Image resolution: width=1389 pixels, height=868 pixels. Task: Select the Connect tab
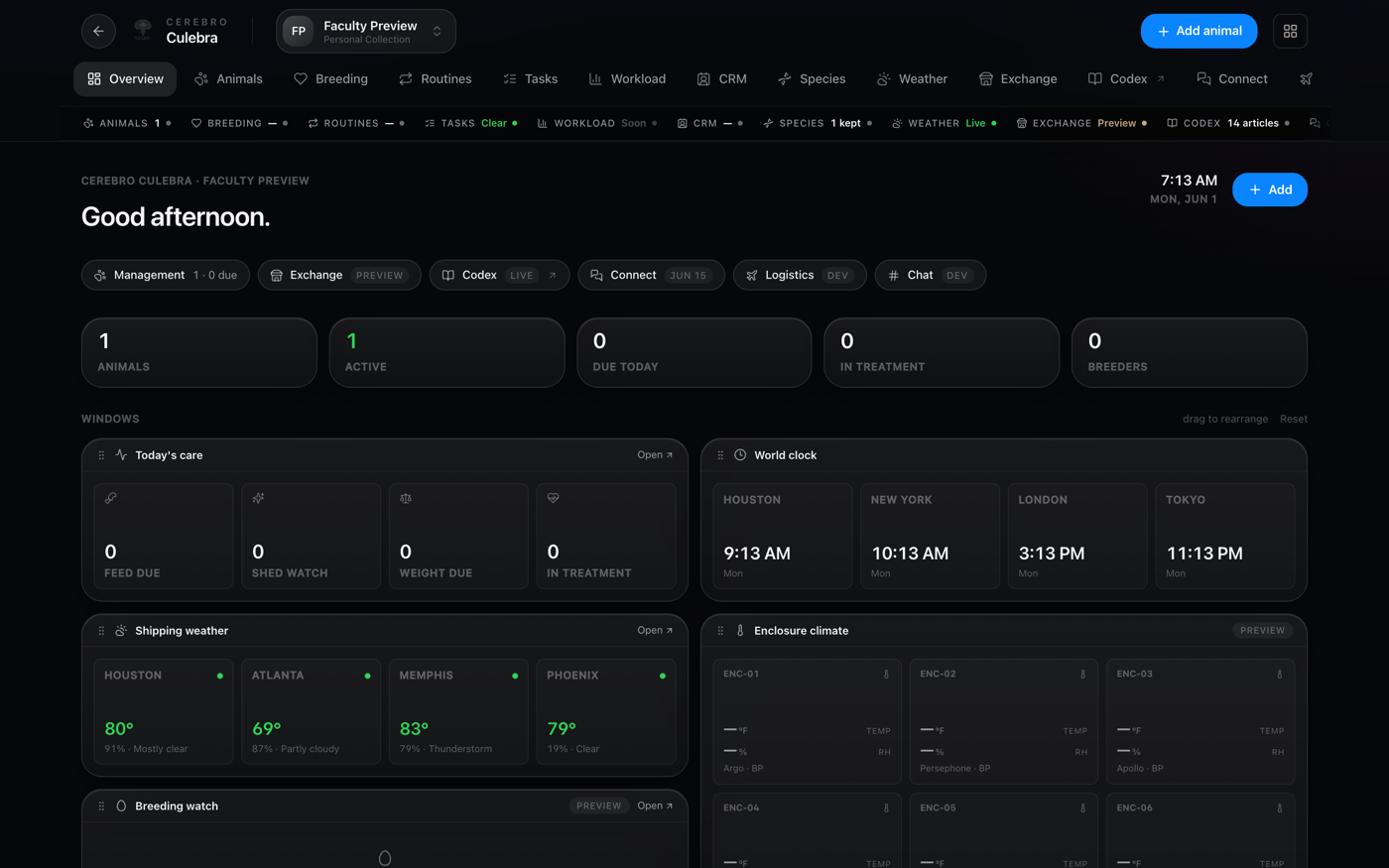(x=1232, y=79)
